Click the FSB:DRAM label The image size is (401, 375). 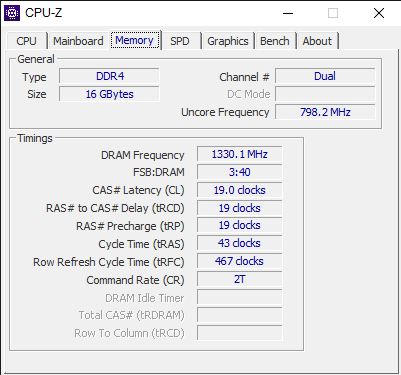[159, 172]
